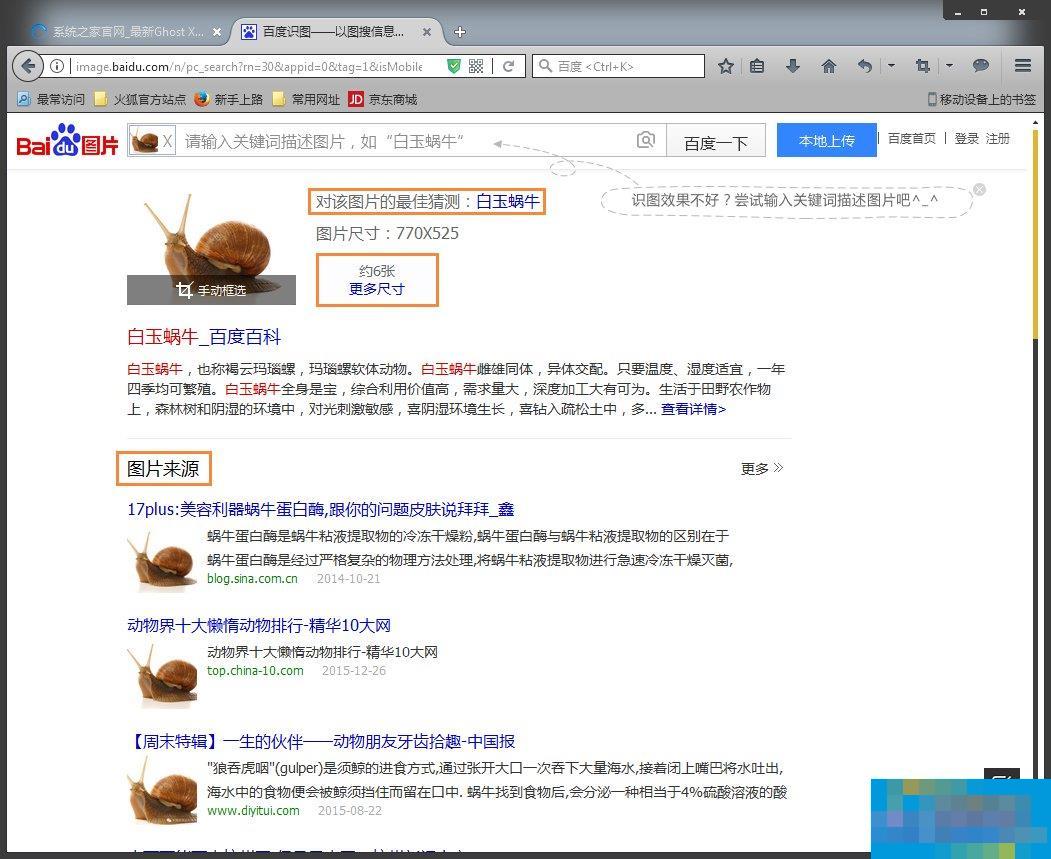Open the 白玉蜗牛_百度百科 result link
Image resolution: width=1051 pixels, height=859 pixels.
[x=204, y=337]
